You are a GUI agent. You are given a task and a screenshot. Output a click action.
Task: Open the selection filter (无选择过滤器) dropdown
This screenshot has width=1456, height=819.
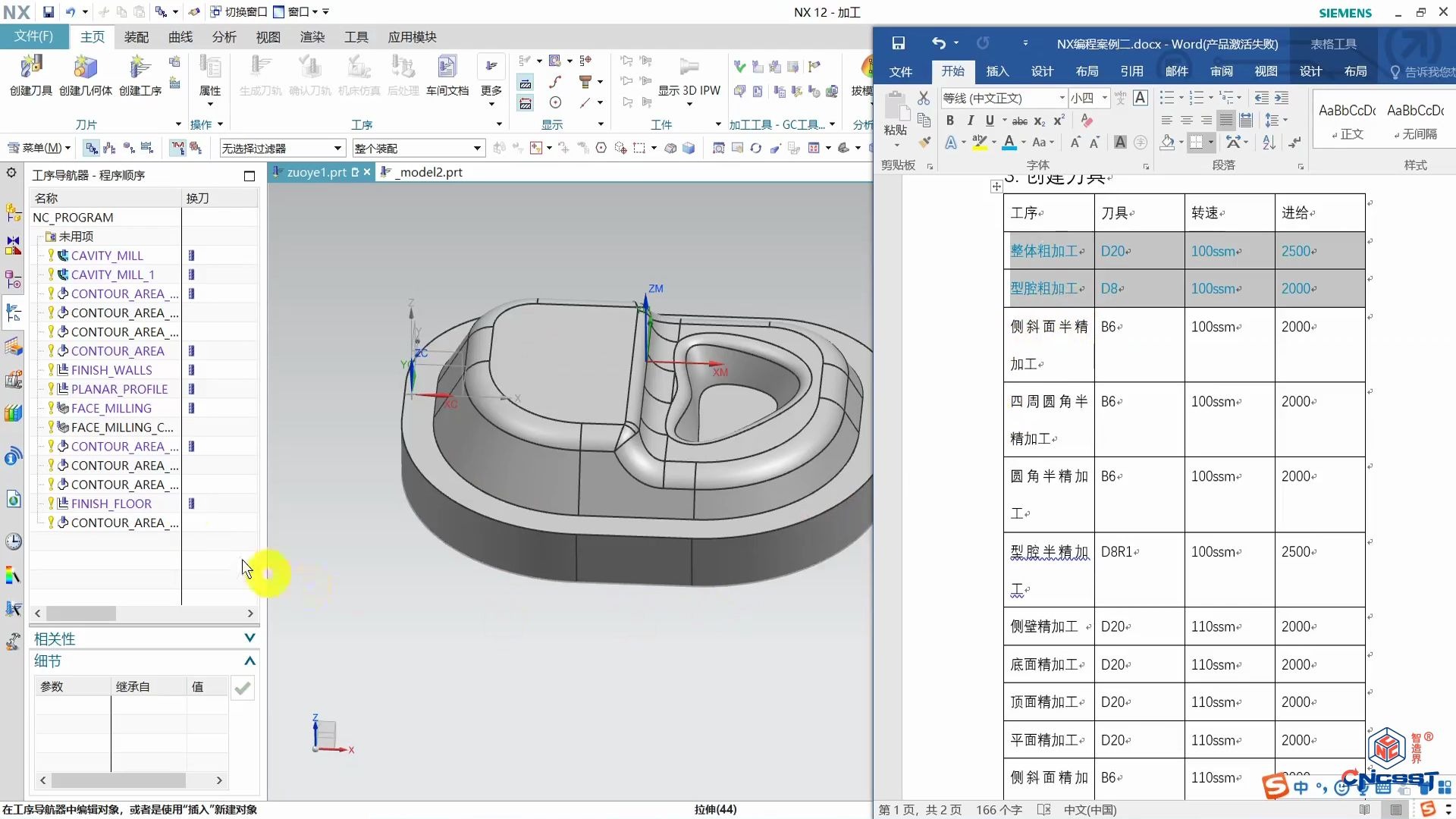(x=337, y=149)
